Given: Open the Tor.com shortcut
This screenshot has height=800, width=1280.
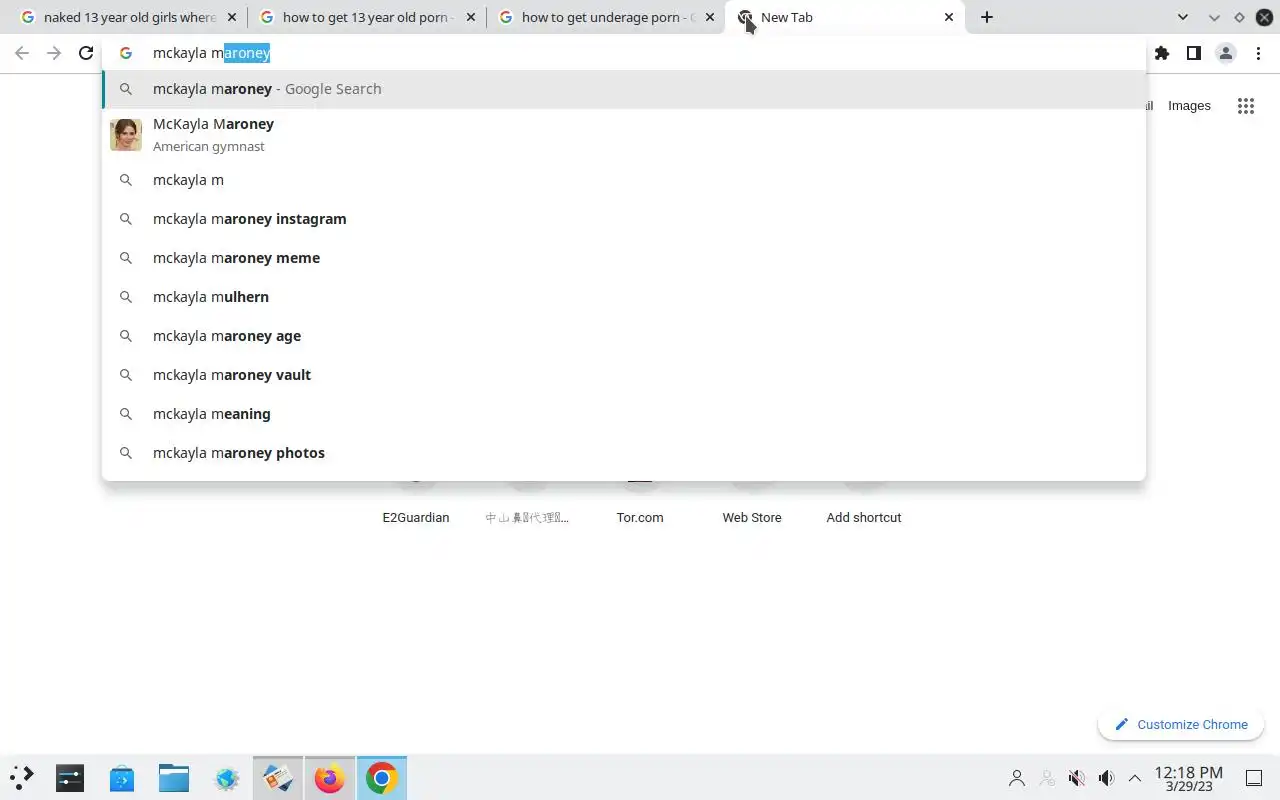Looking at the screenshot, I should (640, 517).
